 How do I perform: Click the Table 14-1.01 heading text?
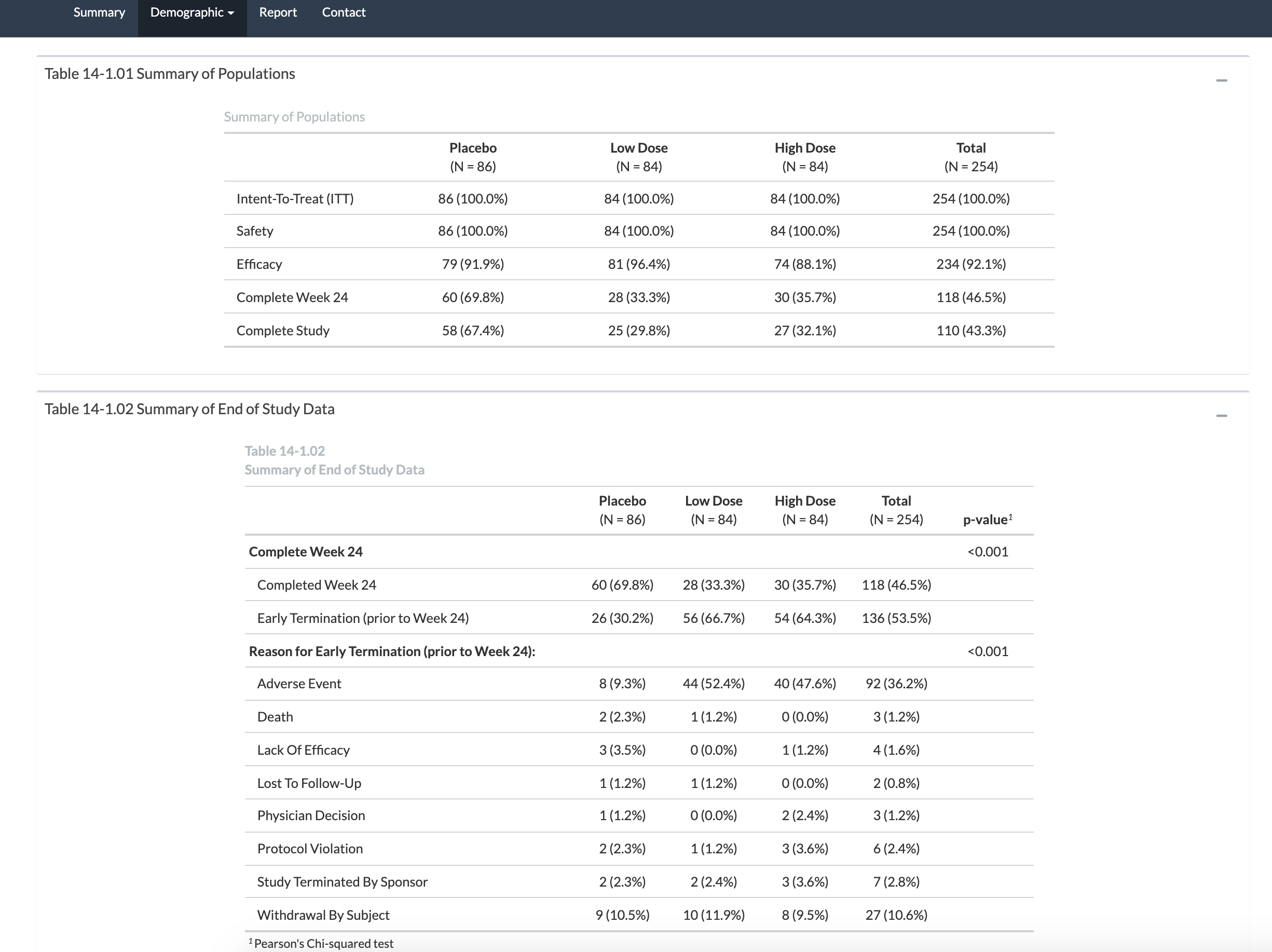[x=170, y=74]
